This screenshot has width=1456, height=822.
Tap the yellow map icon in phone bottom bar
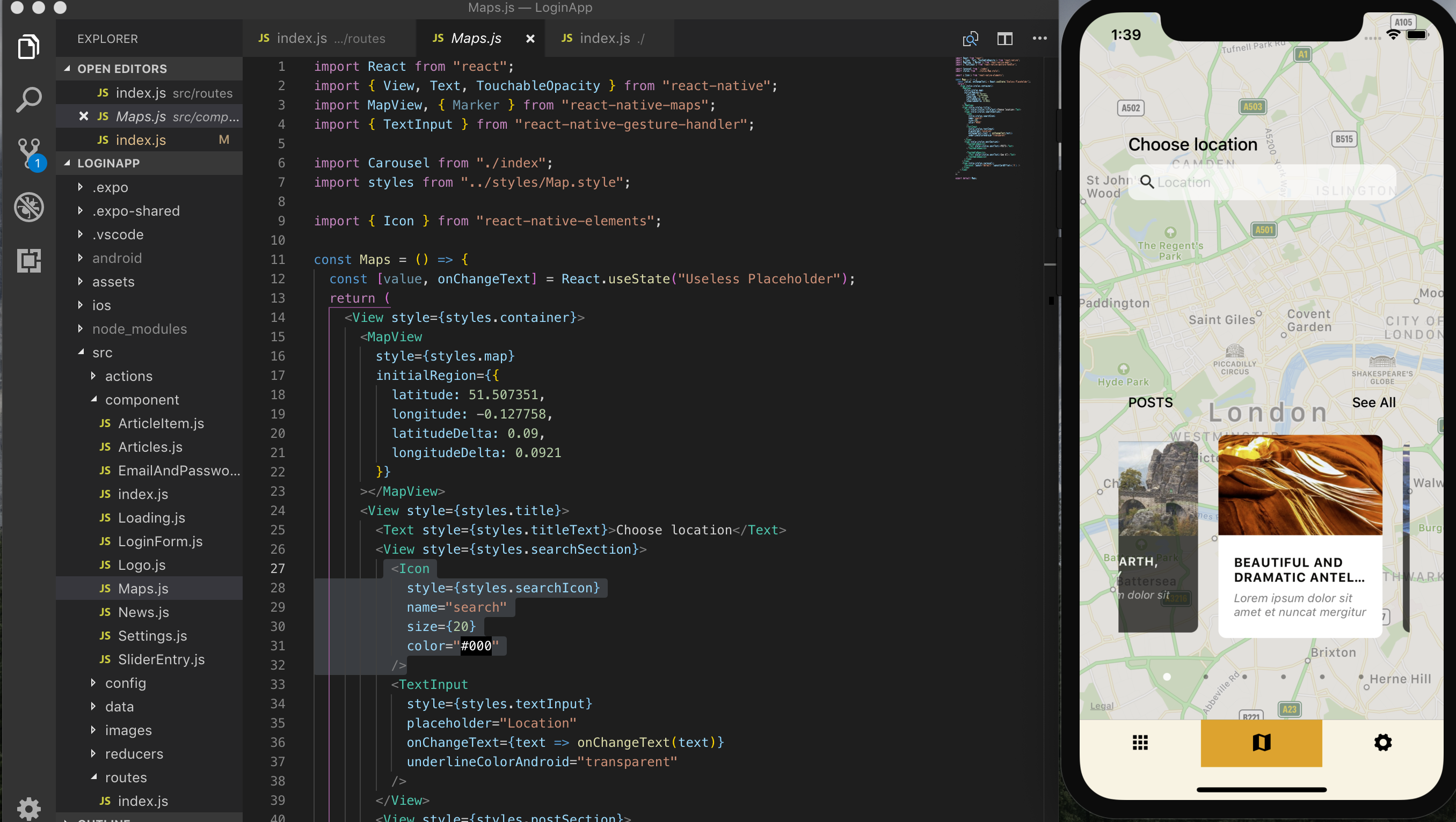tap(1261, 743)
